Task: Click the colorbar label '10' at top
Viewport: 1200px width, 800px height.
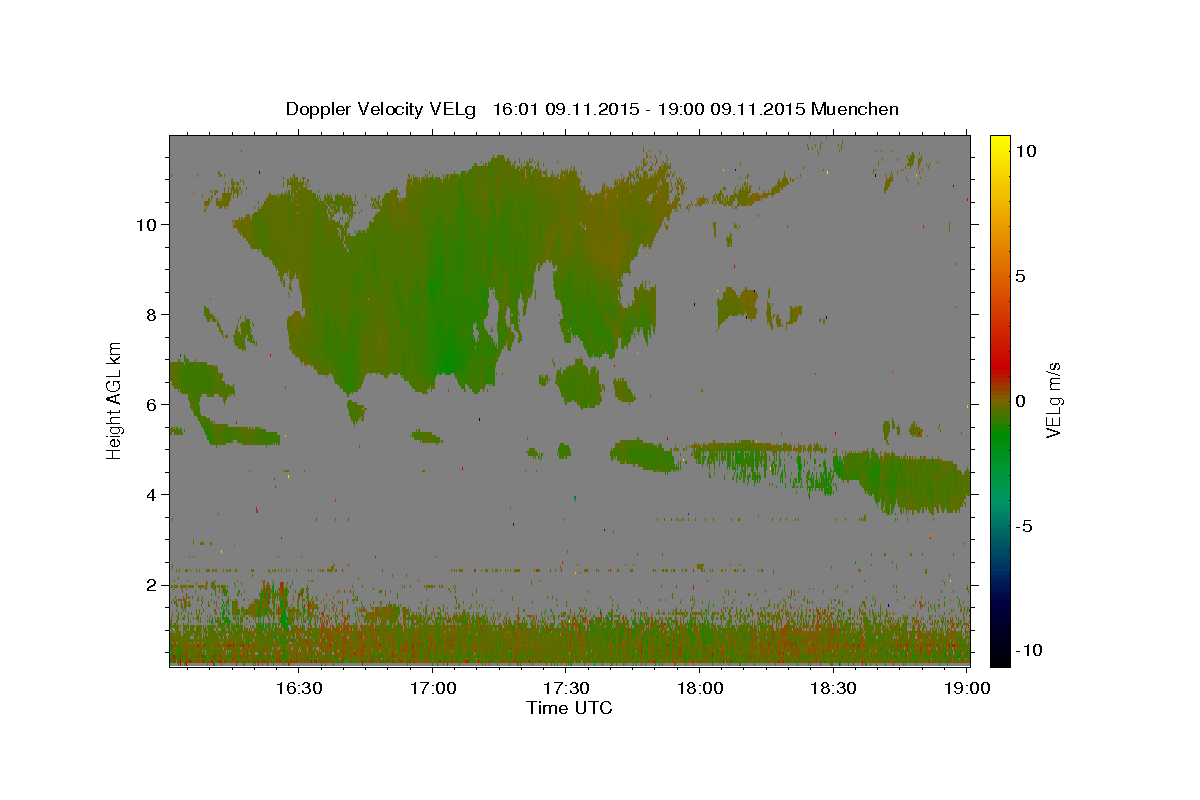Action: [x=1025, y=151]
